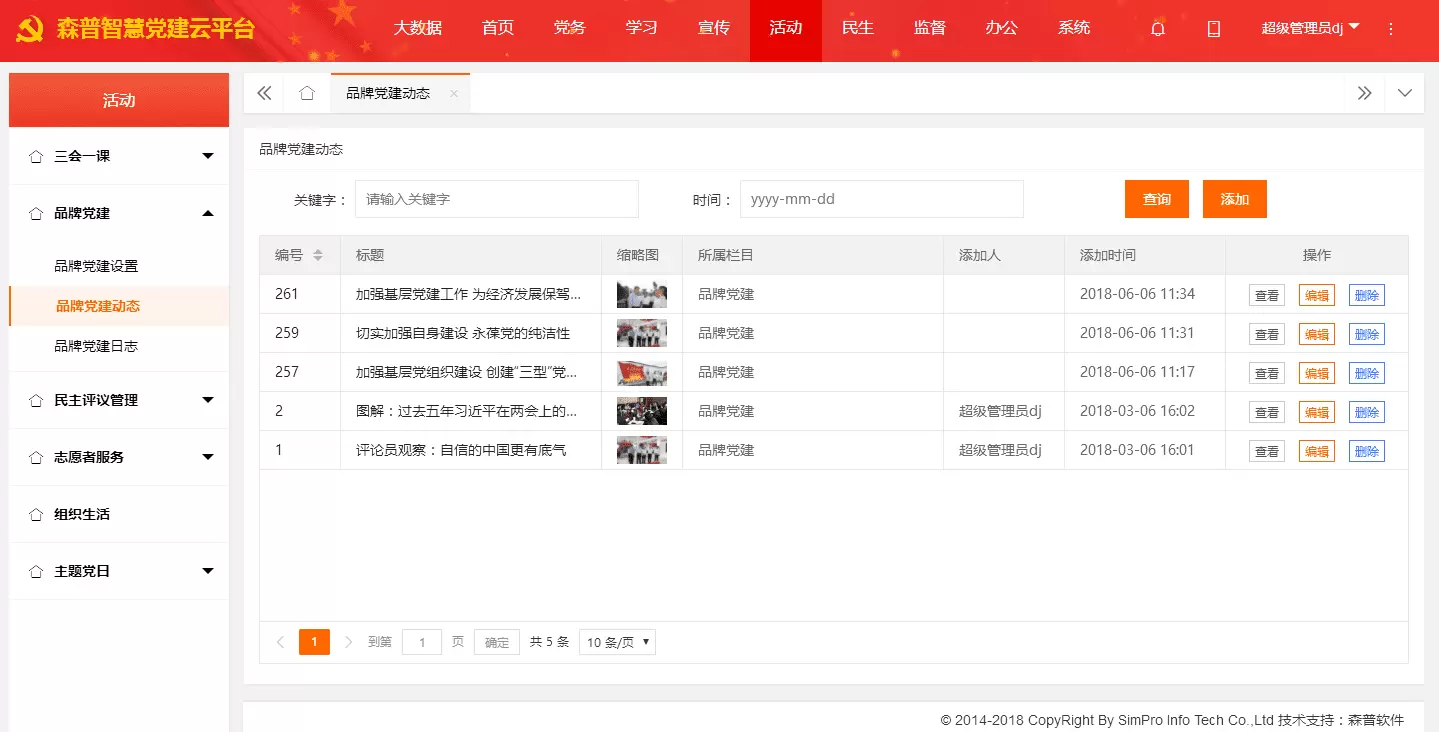The image size is (1439, 732).
Task: Click 编辑 for row number 261
Action: point(1316,295)
